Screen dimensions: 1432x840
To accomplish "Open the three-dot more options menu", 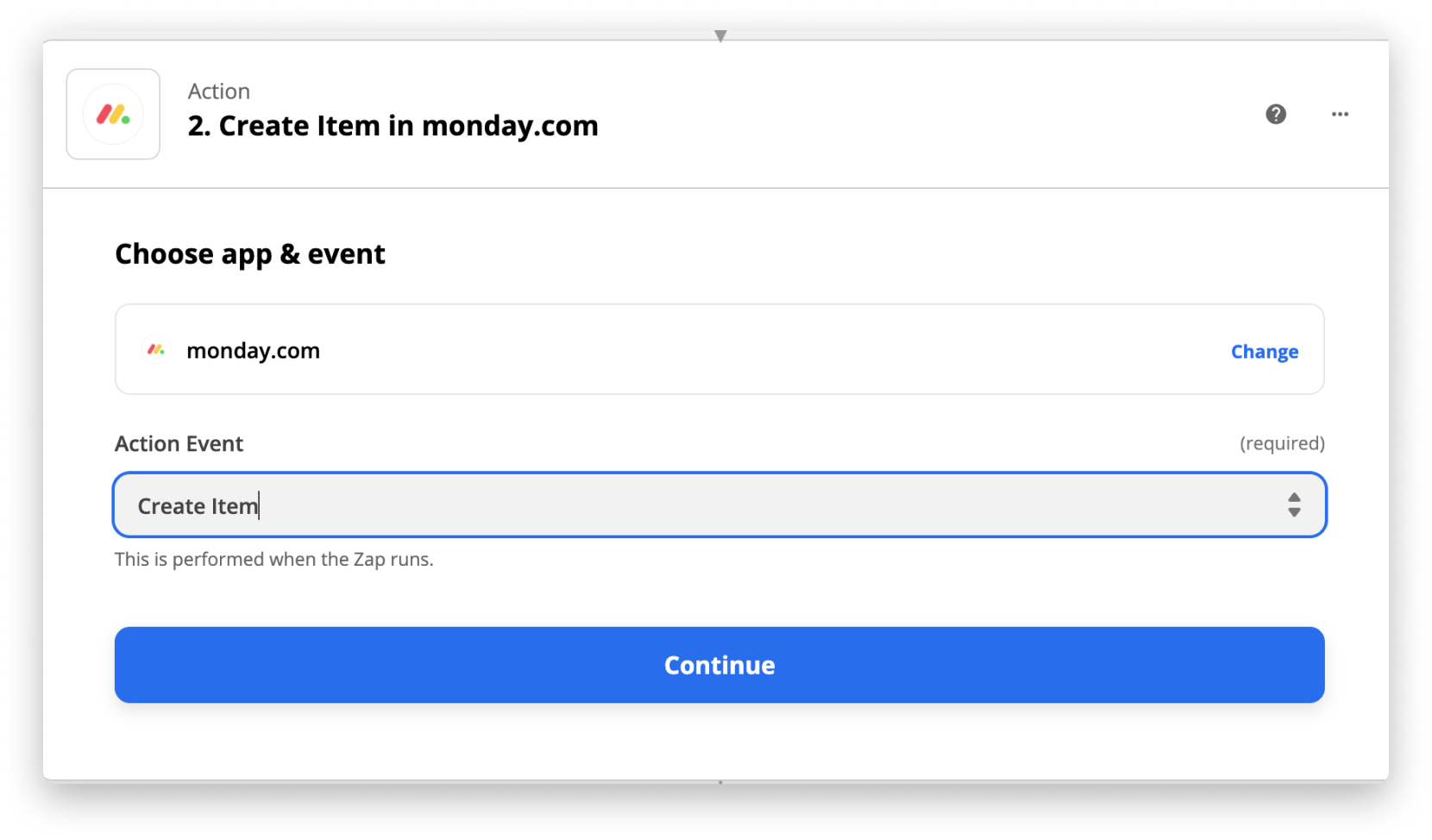I will [x=1340, y=114].
